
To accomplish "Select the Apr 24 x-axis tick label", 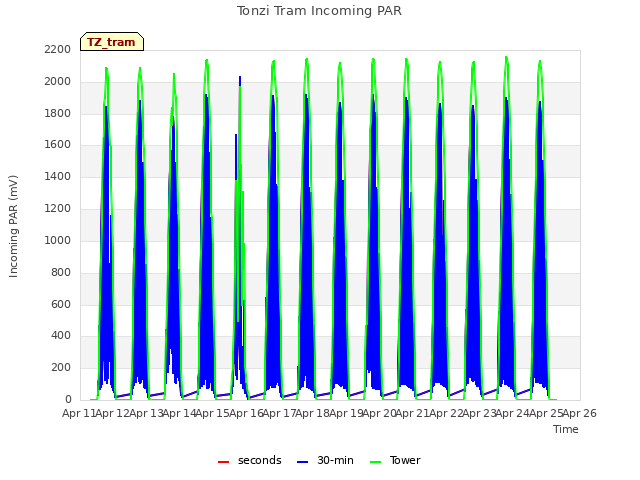I will (513, 413).
